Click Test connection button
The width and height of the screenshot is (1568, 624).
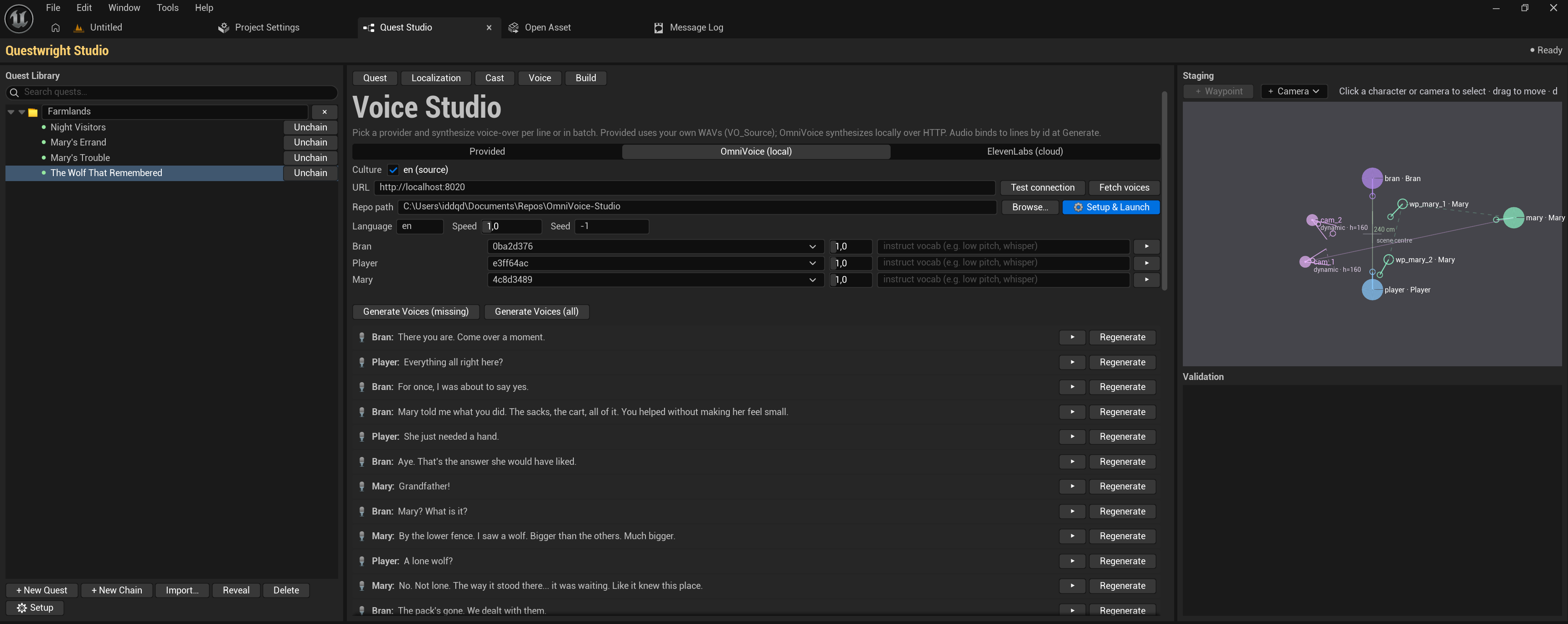pyautogui.click(x=1042, y=187)
